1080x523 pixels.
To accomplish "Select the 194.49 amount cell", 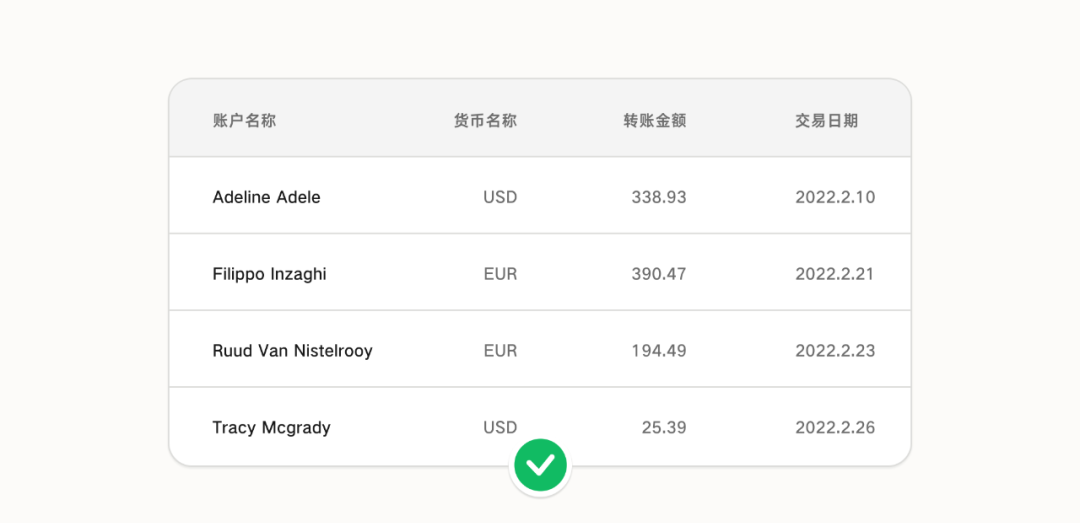I will [659, 351].
